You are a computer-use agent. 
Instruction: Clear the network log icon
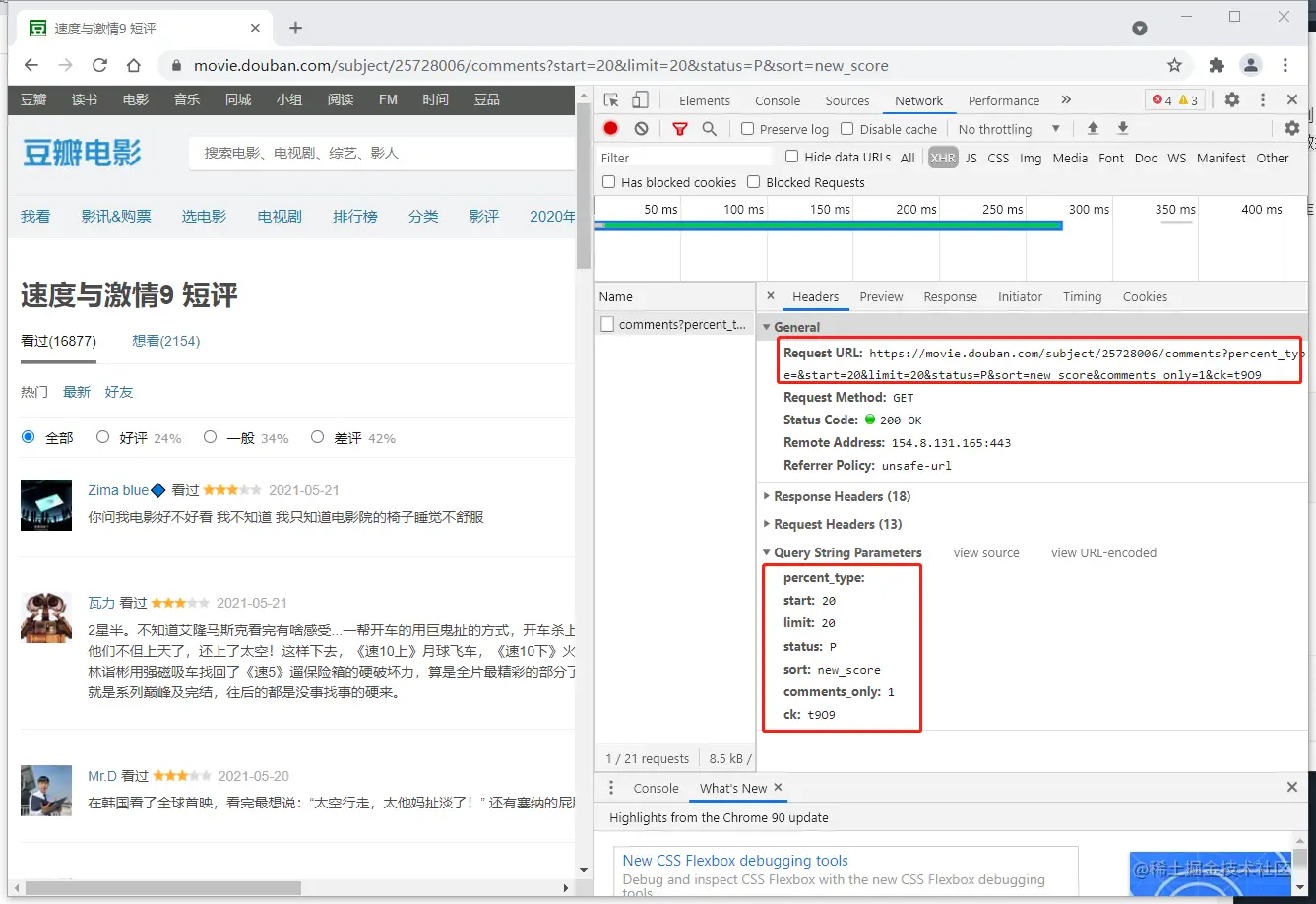click(x=642, y=128)
